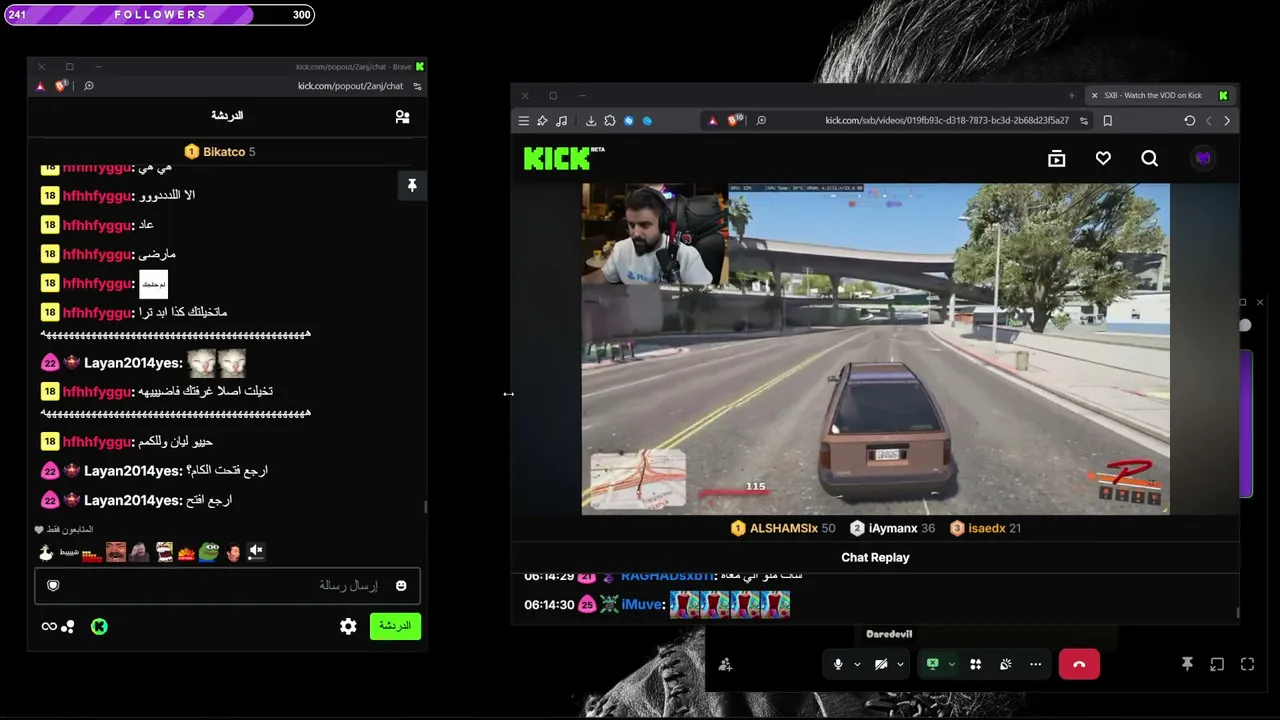The height and width of the screenshot is (720, 1280).
Task: Open the Kick browse/clips icon in header
Action: 1056,158
